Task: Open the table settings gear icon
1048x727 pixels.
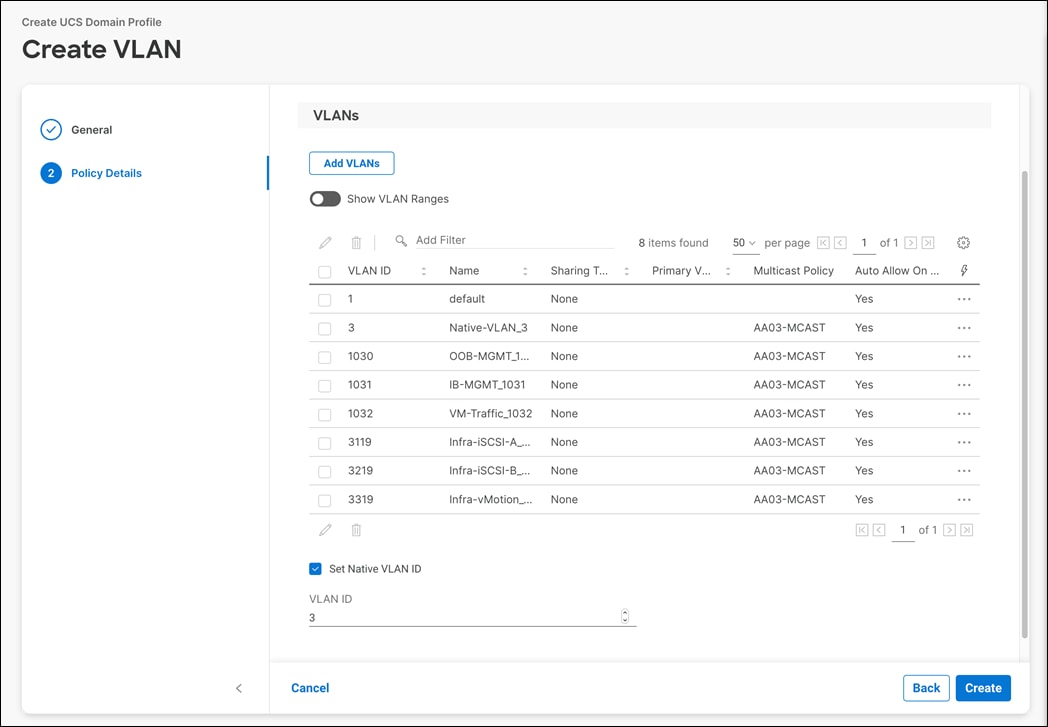Action: pos(962,242)
